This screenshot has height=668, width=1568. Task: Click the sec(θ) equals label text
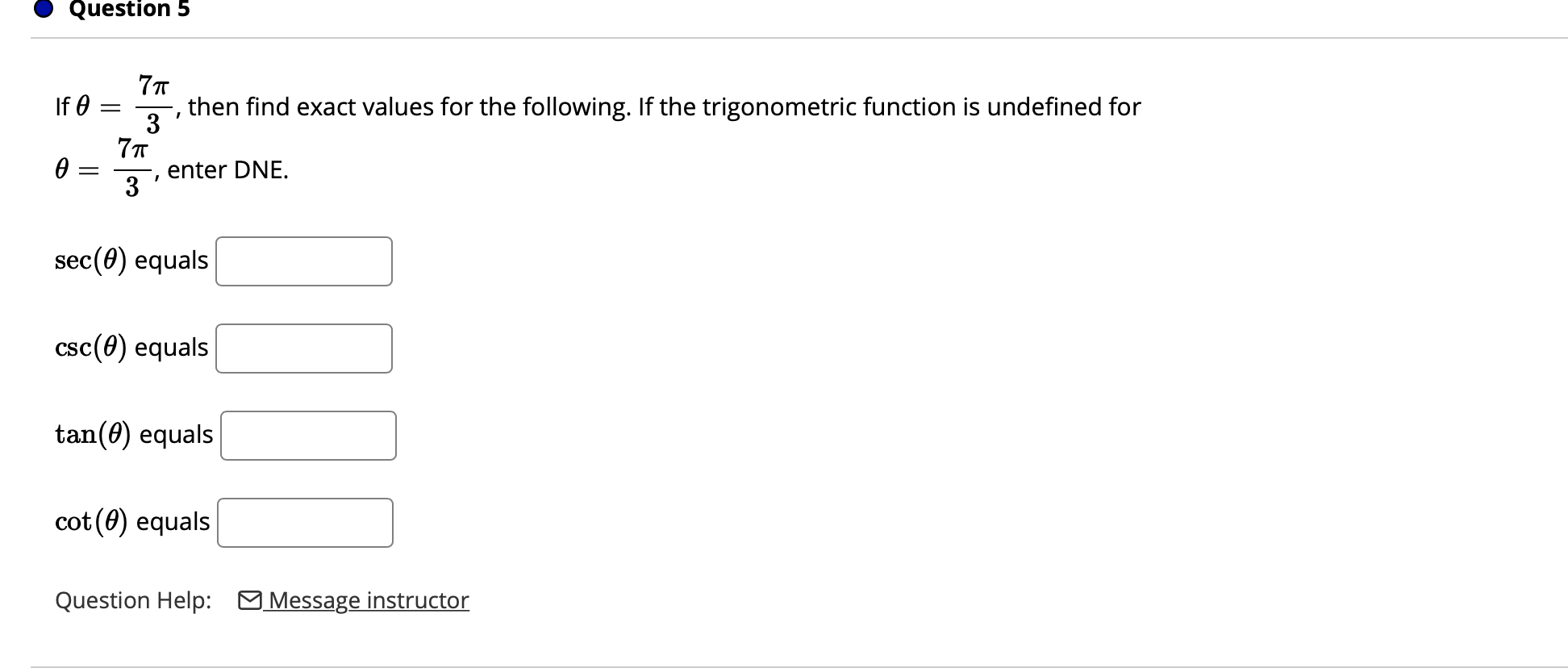point(131,260)
